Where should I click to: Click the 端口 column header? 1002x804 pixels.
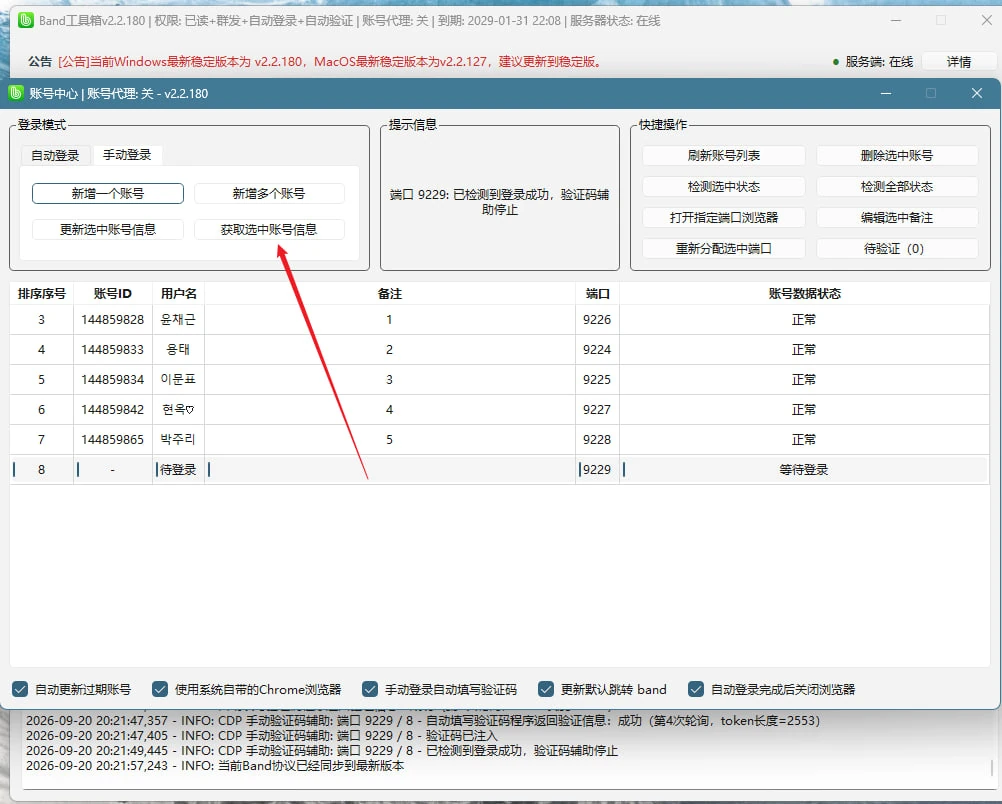597,293
